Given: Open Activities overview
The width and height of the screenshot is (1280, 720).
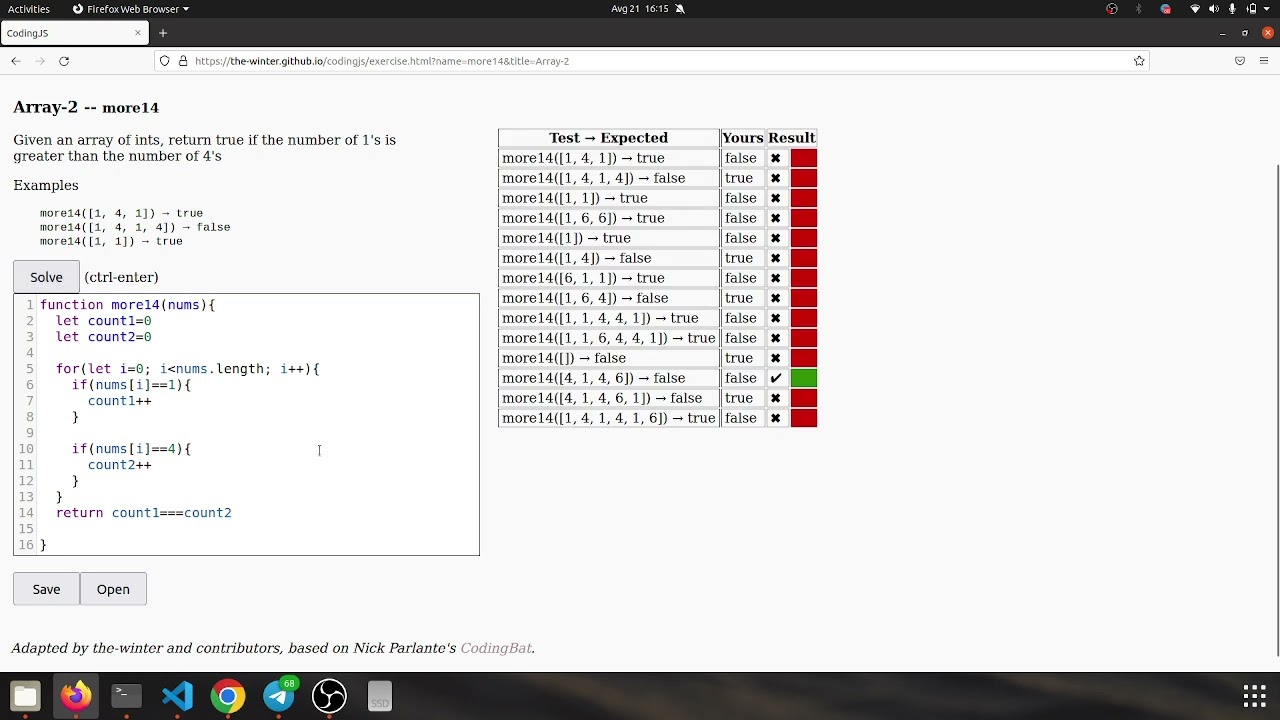Looking at the screenshot, I should [29, 9].
